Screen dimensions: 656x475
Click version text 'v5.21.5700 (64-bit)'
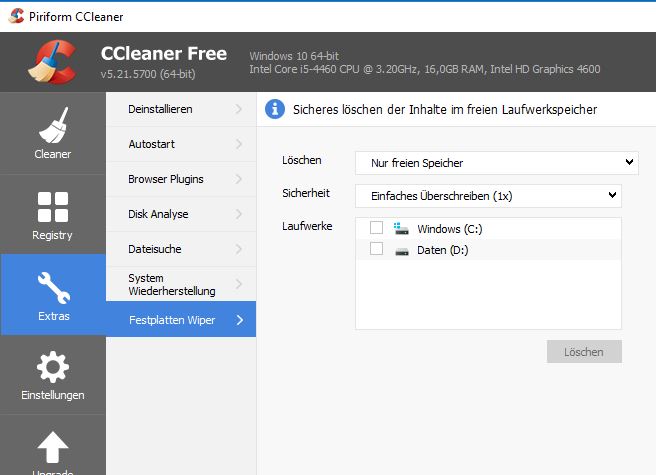click(x=148, y=74)
